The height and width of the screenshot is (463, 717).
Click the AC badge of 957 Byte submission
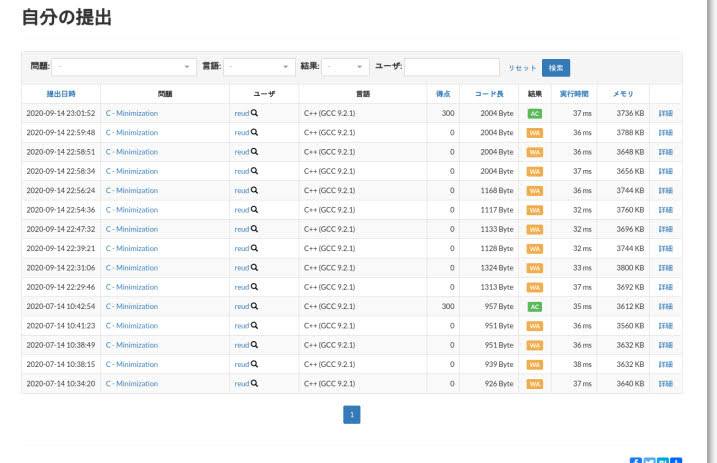tap(534, 306)
